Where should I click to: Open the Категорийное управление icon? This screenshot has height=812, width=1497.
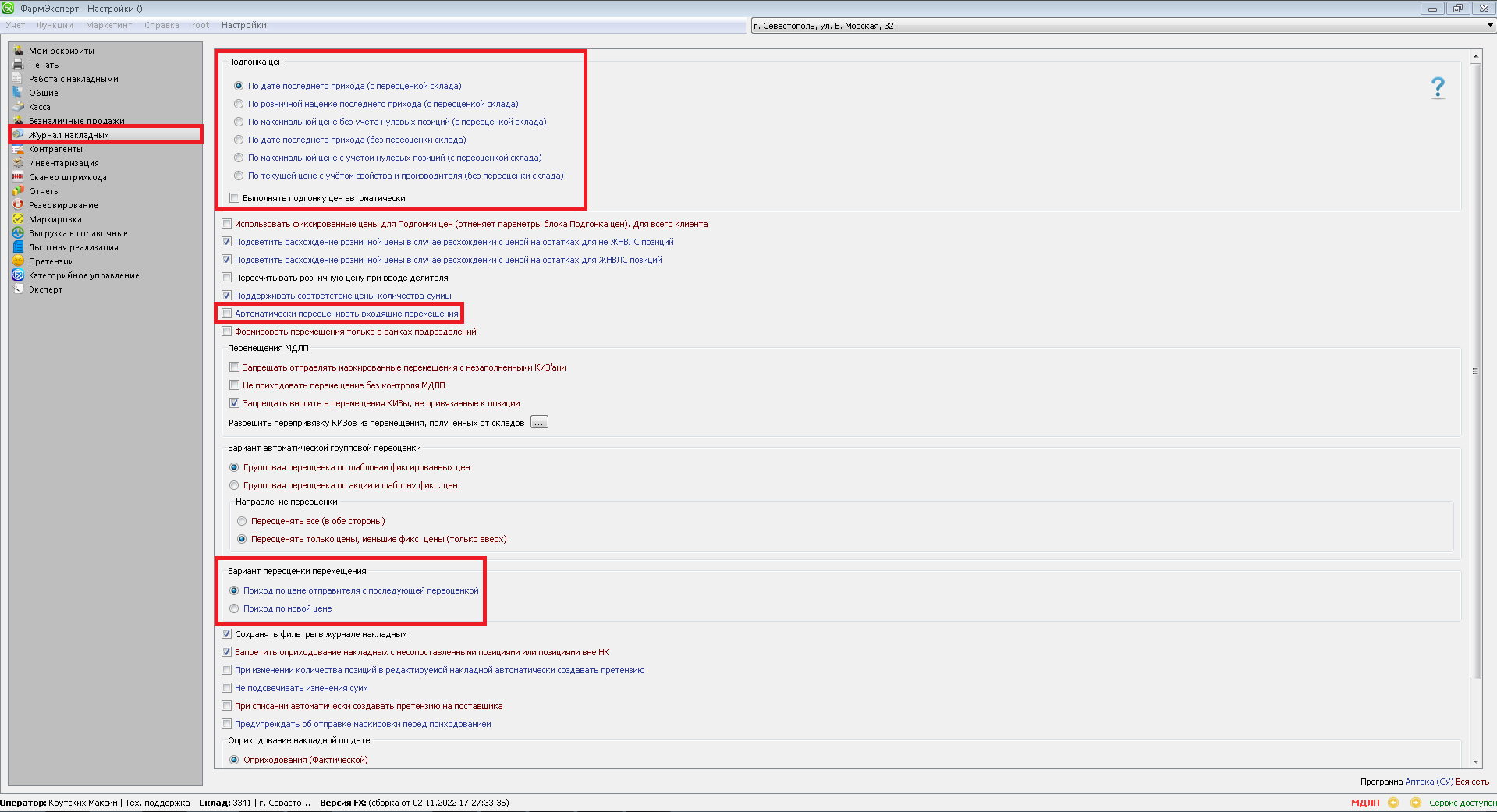point(18,275)
